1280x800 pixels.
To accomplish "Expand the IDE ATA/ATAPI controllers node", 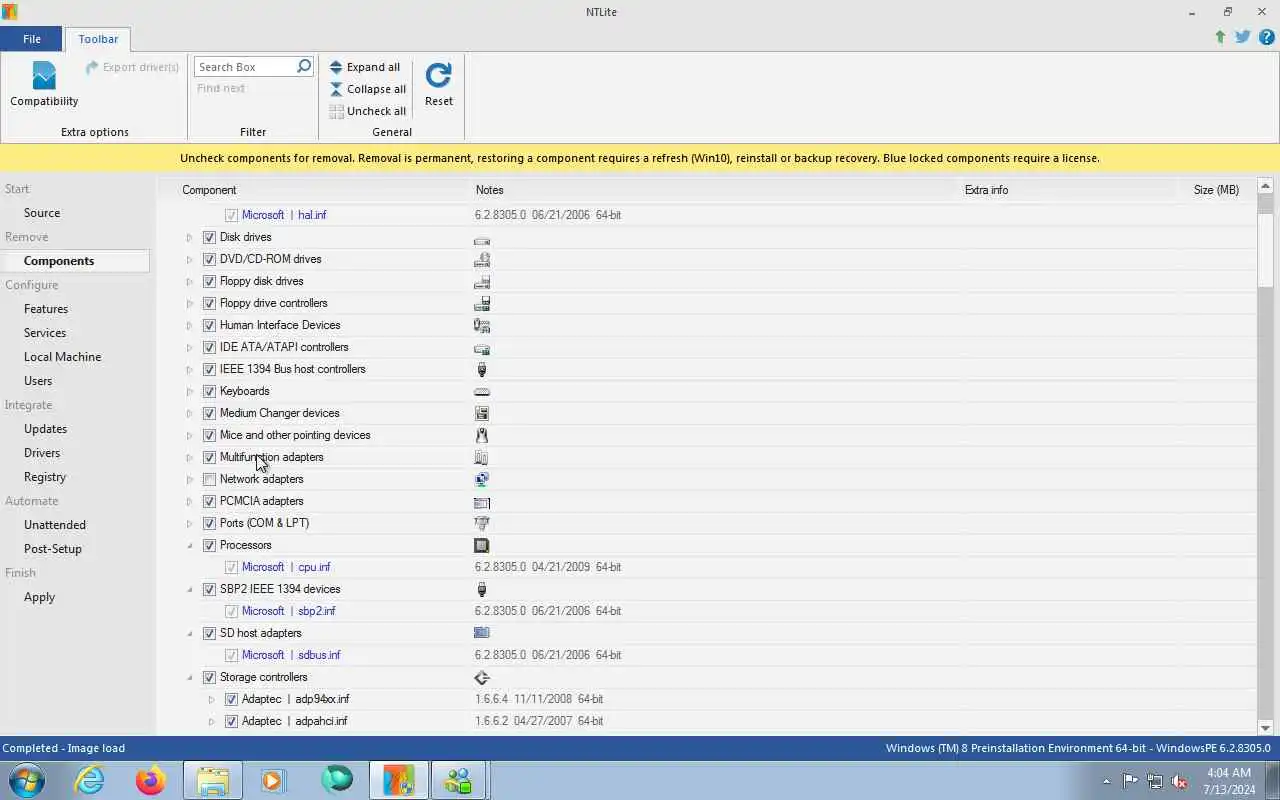I will [x=189, y=348].
